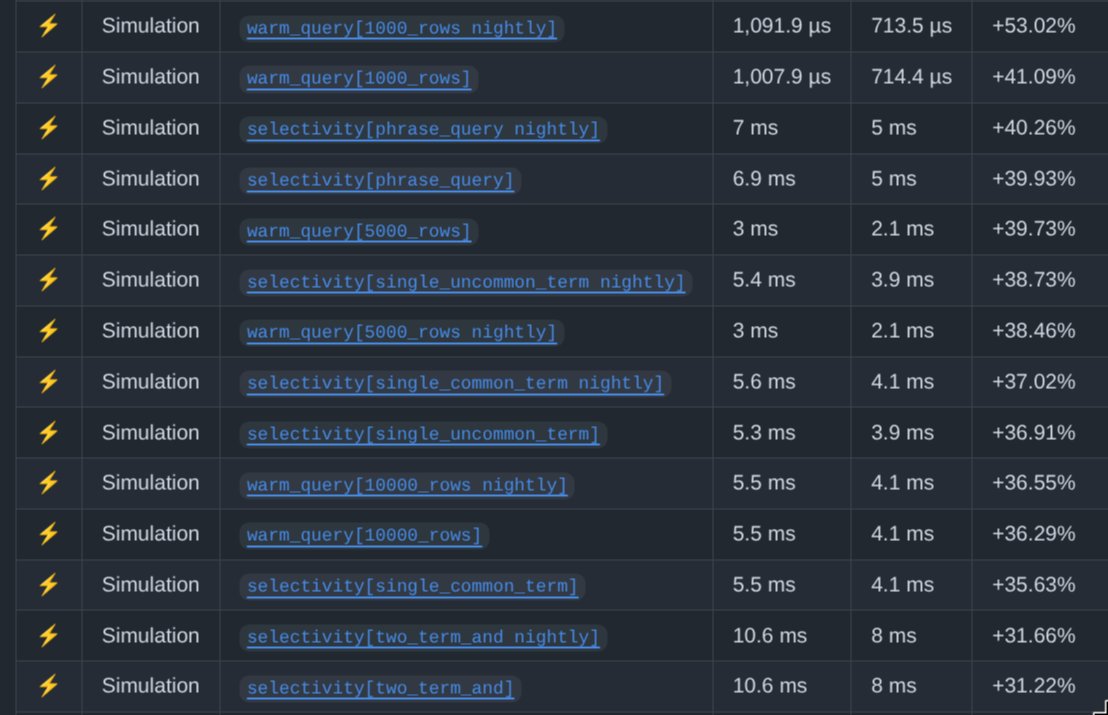Open selectivity[single_uncommon_term nightly] link
This screenshot has width=1108, height=715.
point(466,282)
